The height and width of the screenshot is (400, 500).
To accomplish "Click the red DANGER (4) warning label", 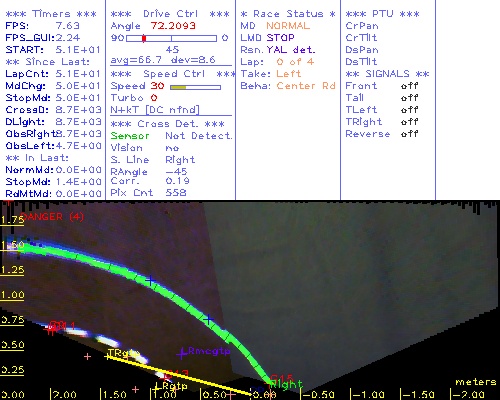I will 52,217.
